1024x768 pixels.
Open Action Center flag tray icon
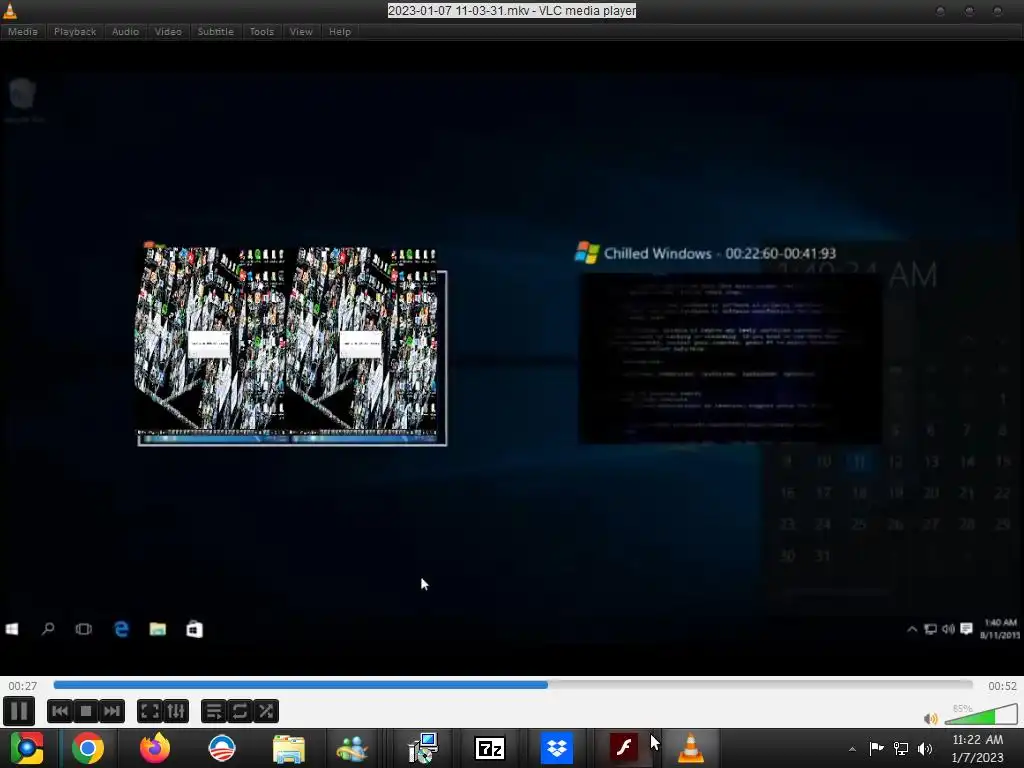876,748
